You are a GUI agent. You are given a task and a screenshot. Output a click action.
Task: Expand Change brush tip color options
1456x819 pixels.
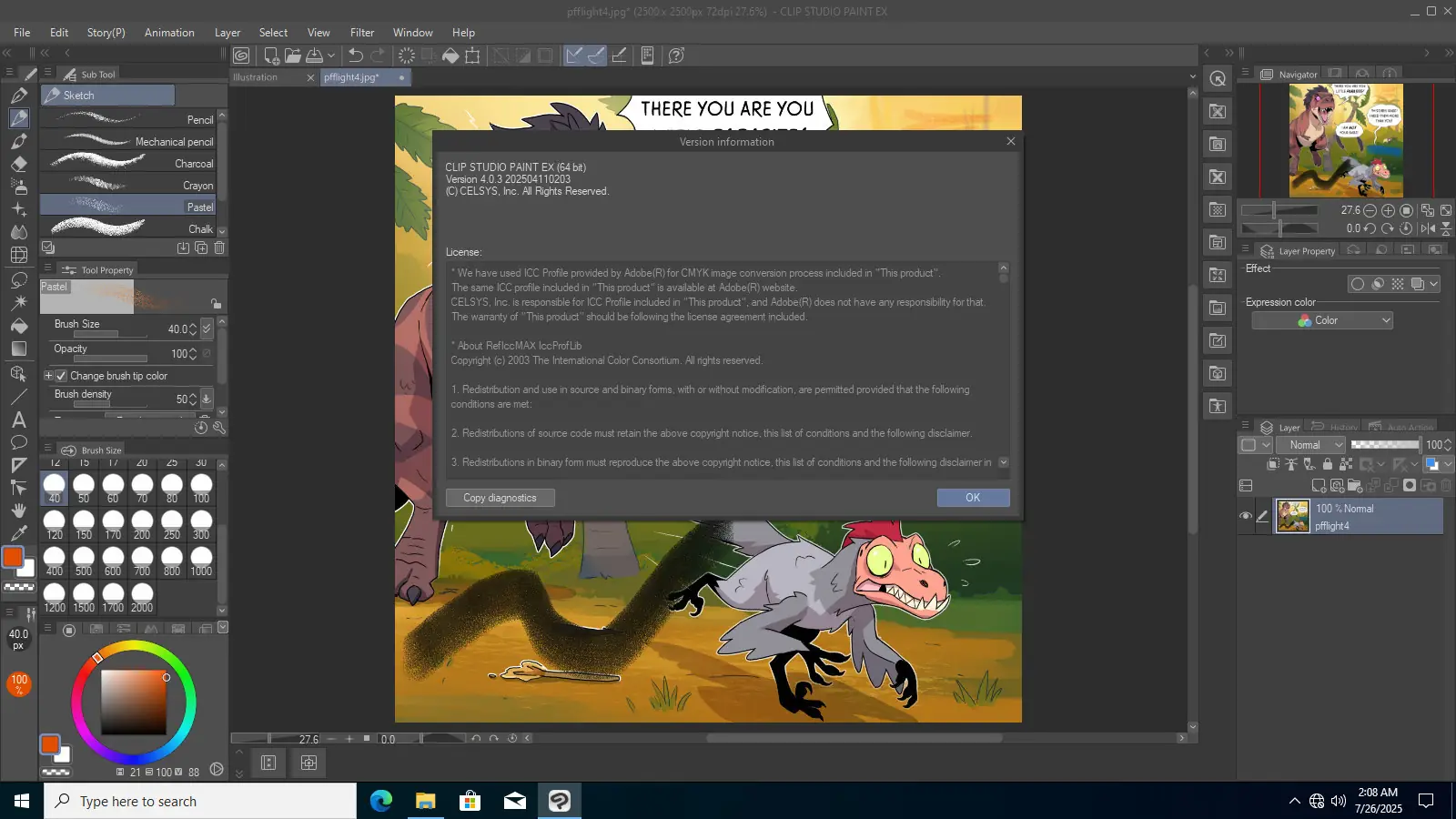coord(48,376)
